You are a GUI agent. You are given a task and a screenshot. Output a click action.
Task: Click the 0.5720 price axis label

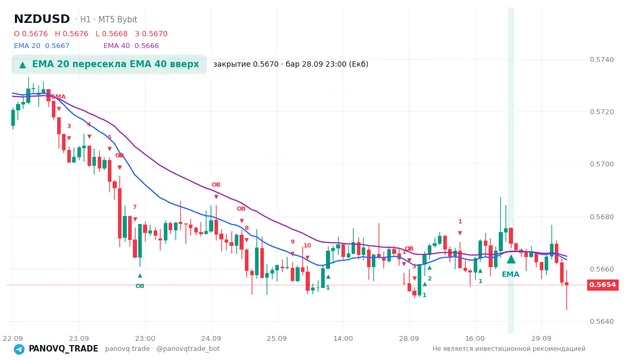tap(602, 112)
